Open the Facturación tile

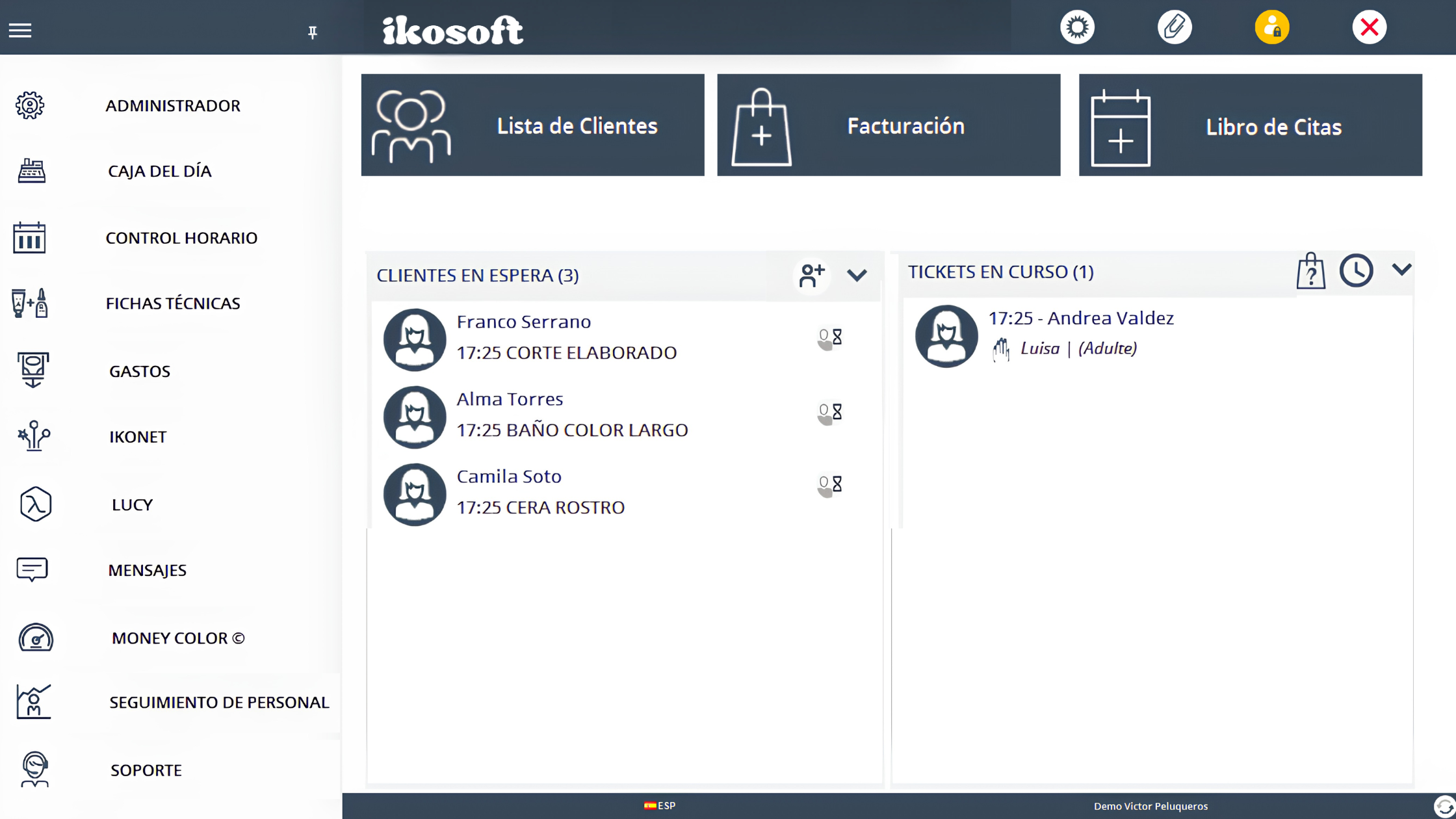(x=889, y=125)
